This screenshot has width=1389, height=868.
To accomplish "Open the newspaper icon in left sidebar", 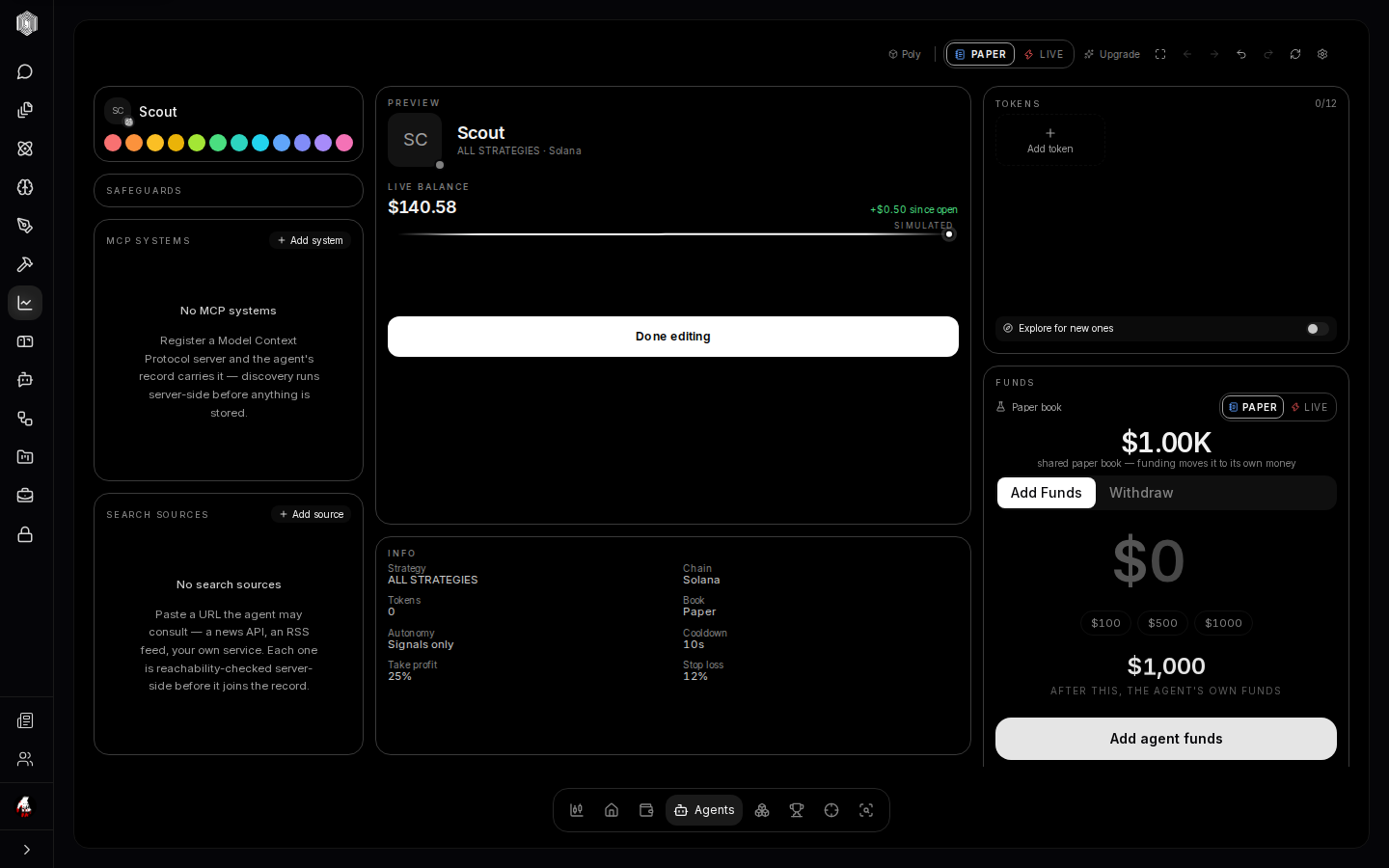I will click(x=25, y=720).
